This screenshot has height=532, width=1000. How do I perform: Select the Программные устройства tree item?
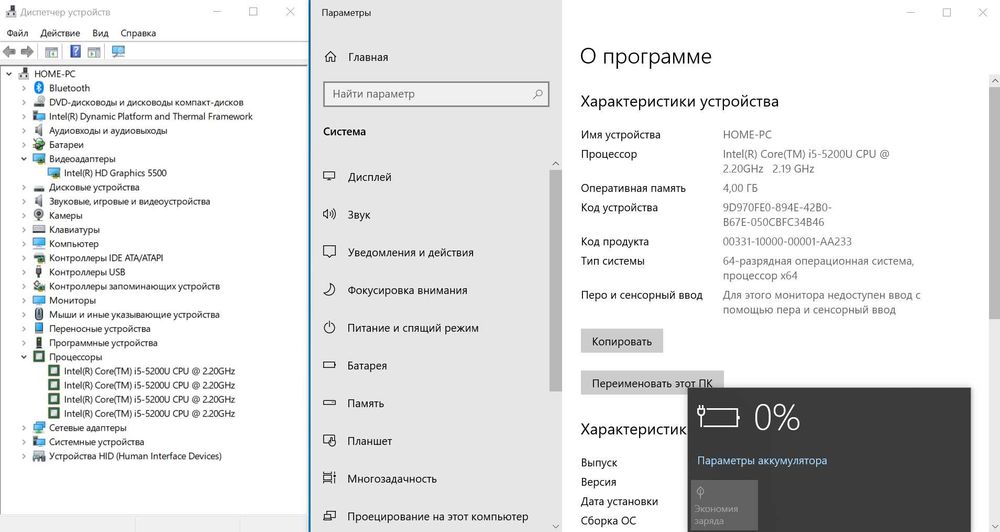pyautogui.click(x=103, y=343)
